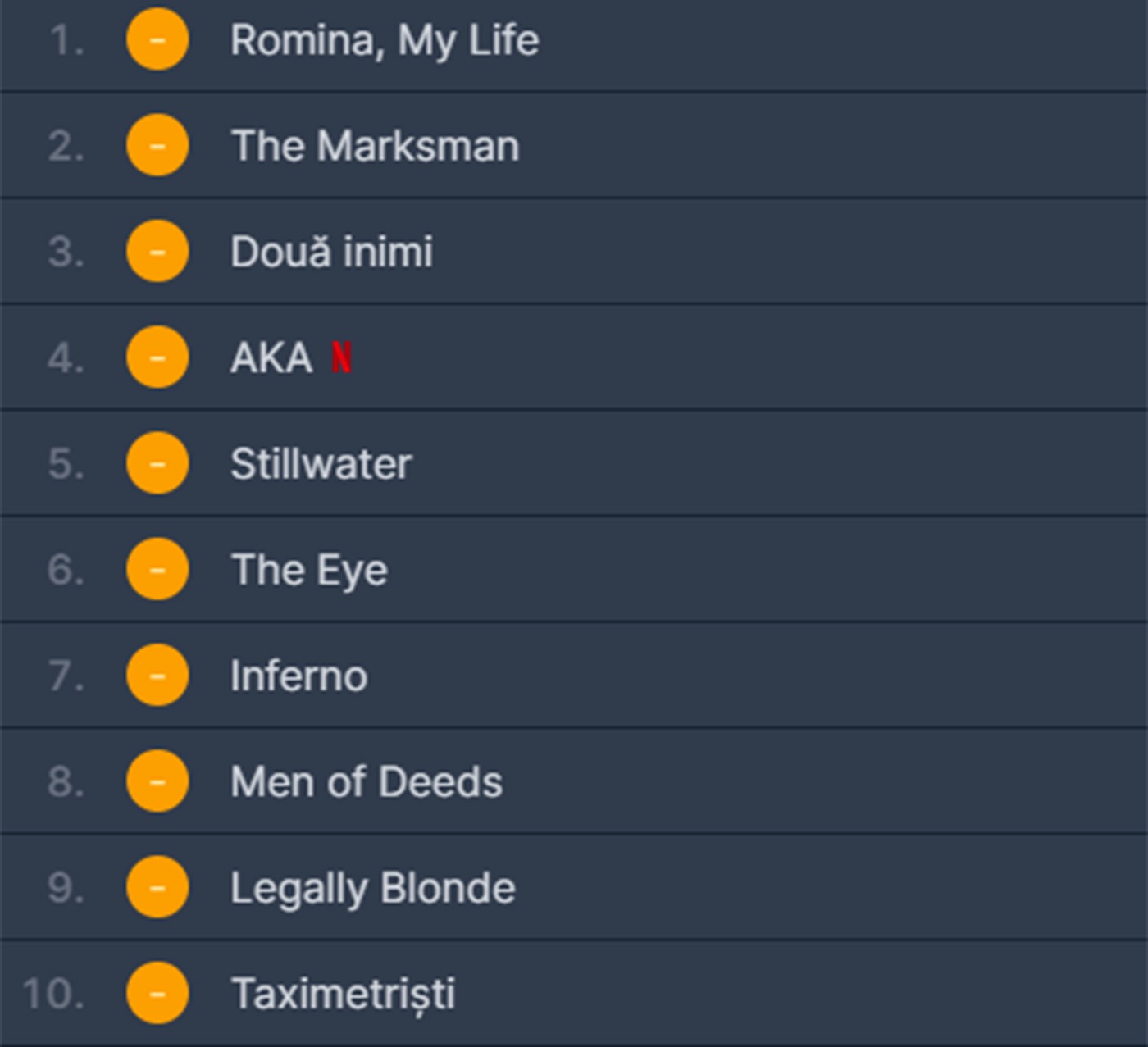Viewport: 1148px width, 1047px height.
Task: Click the red Netflix N icon beside AKA
Action: click(341, 357)
